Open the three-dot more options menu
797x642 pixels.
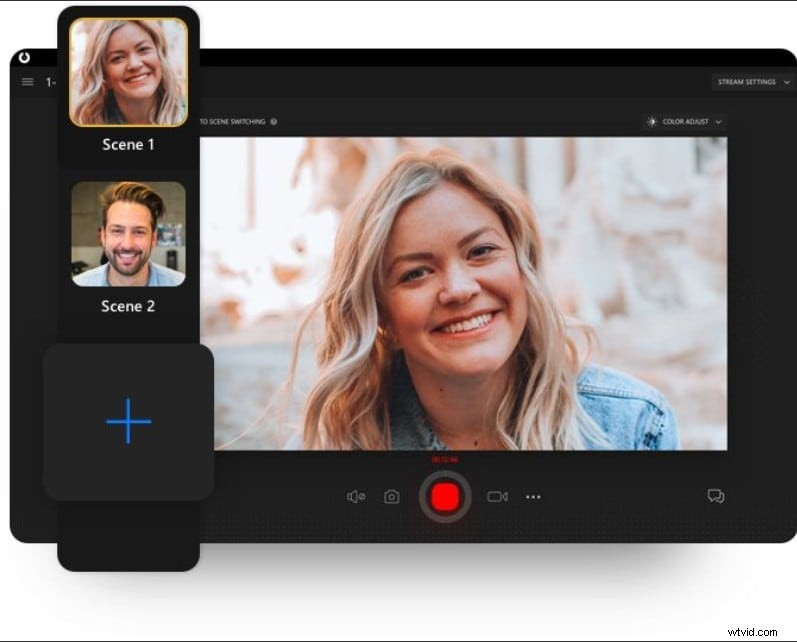533,497
